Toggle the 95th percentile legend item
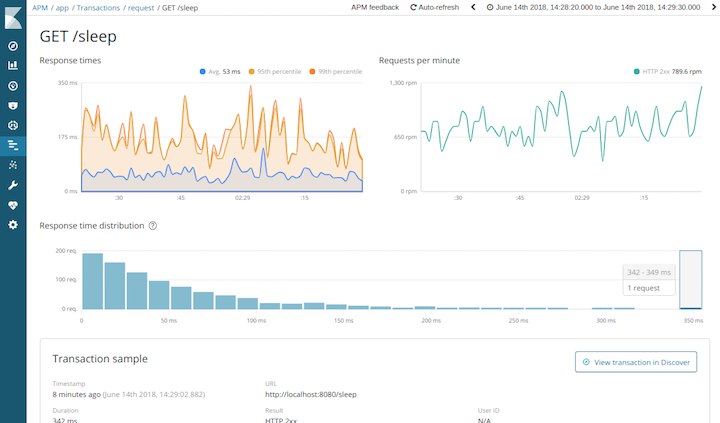Screen dimensions: 720x423 pos(275,72)
